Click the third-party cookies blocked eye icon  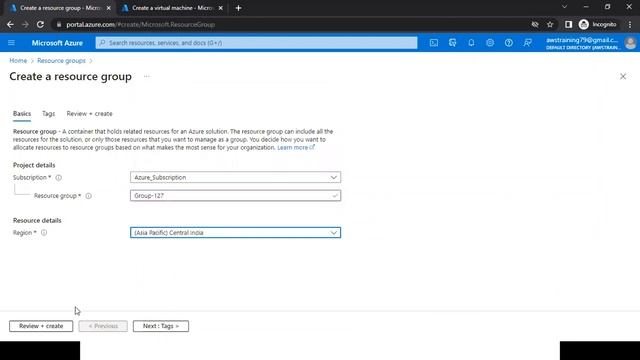click(x=535, y=24)
